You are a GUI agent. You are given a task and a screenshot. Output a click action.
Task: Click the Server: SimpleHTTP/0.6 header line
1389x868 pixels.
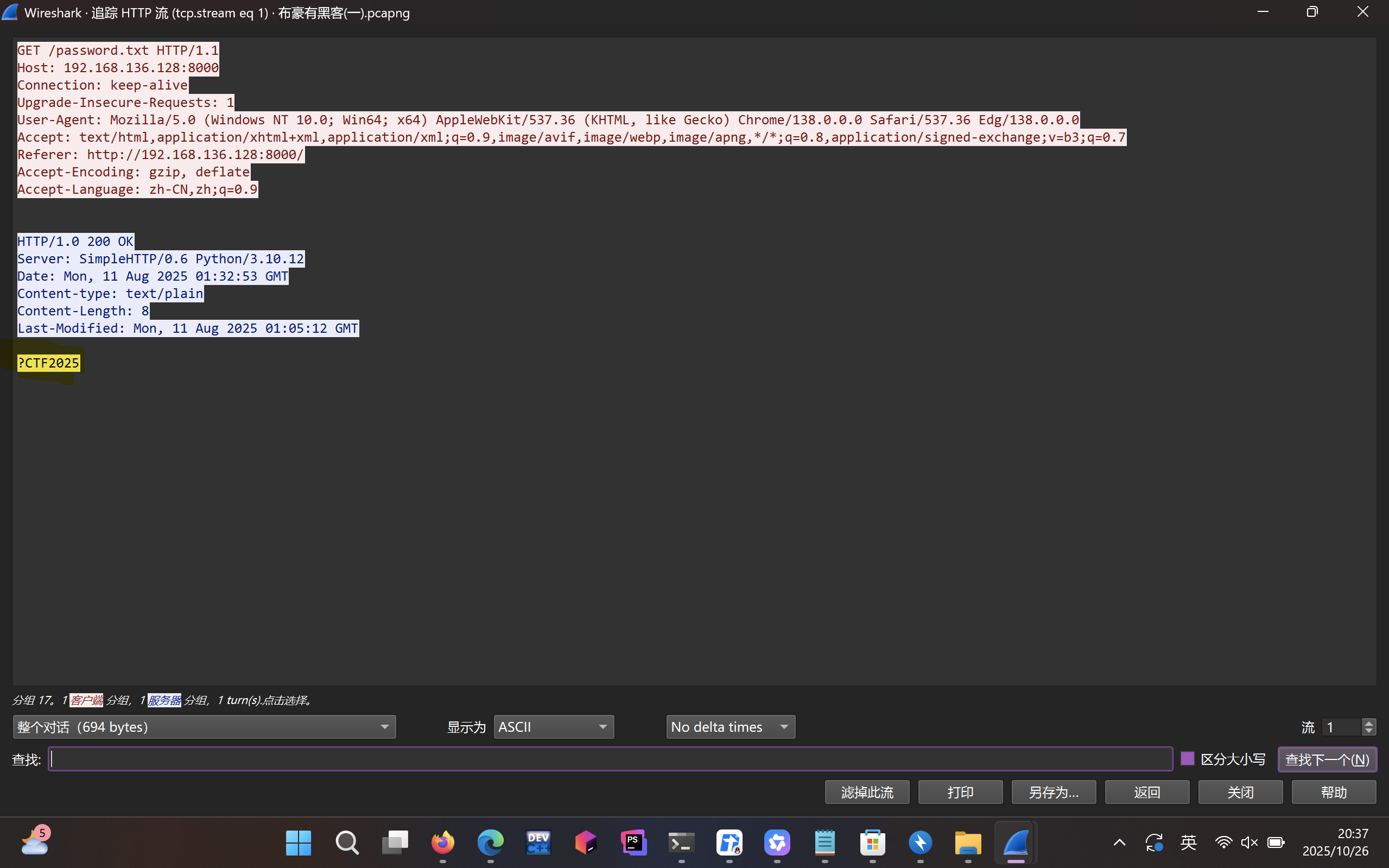point(161,259)
